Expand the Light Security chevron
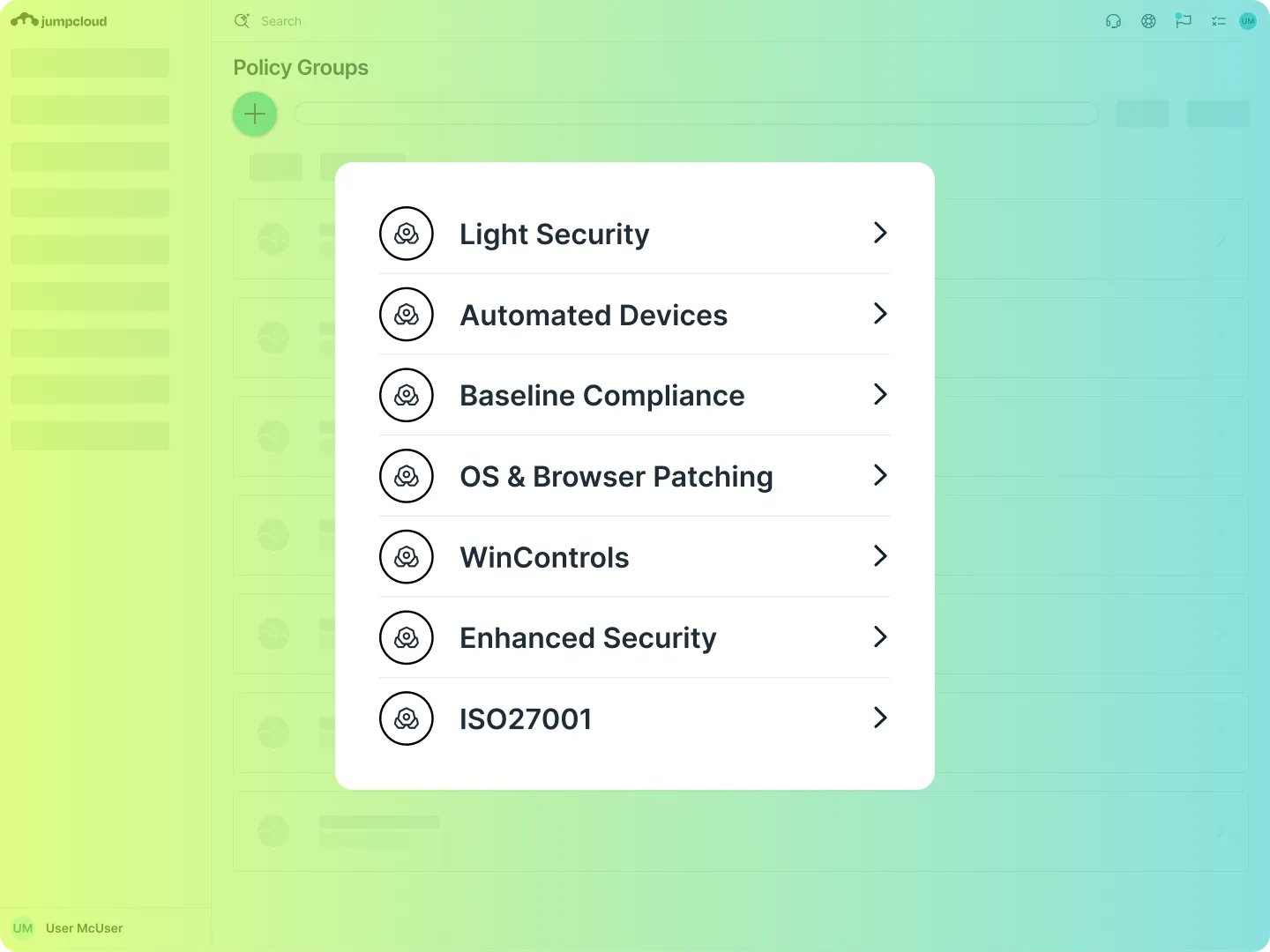1270x952 pixels. tap(880, 233)
